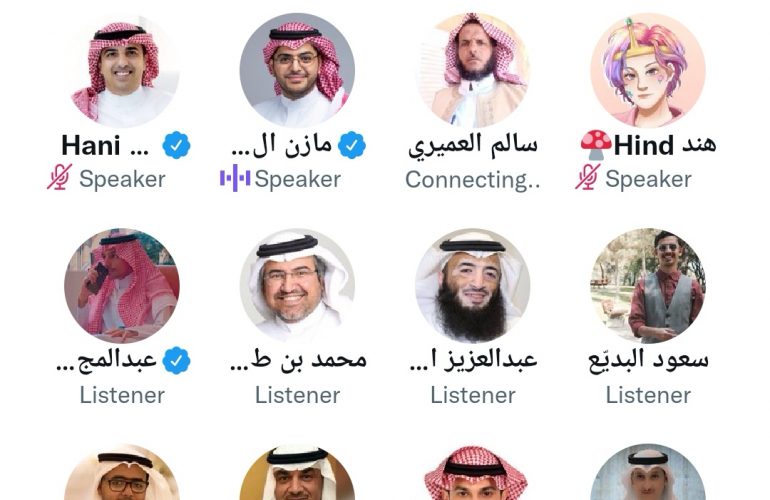This screenshot has width=770, height=500.
Task: Click the purple audio waveform speaking icon
Action: point(235,178)
